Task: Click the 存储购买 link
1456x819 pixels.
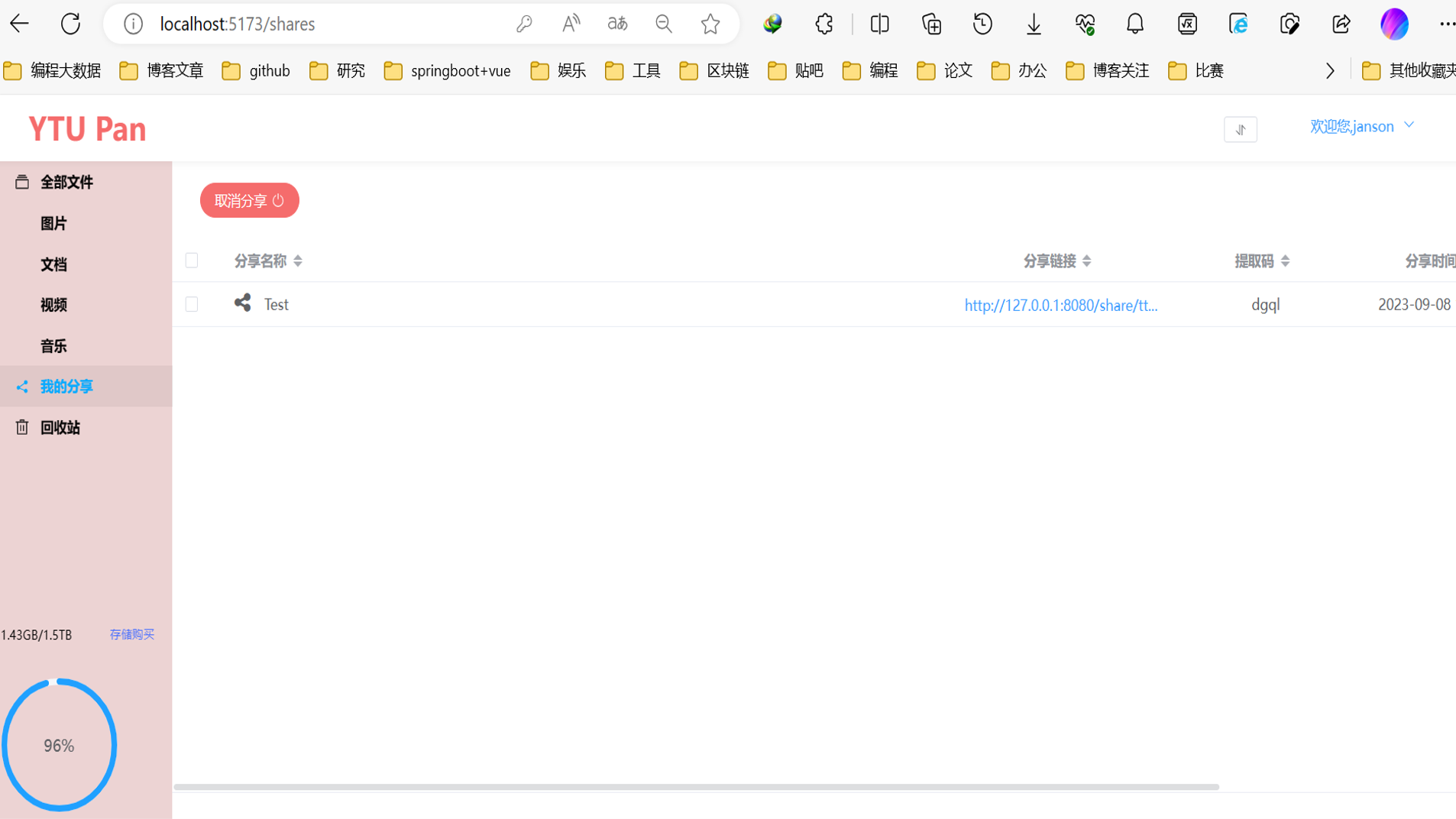Action: [131, 634]
